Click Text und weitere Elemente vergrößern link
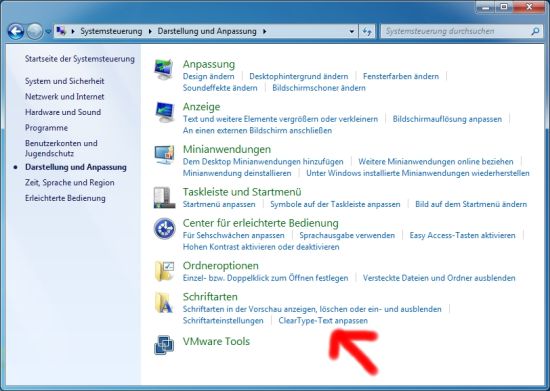The image size is (550, 391). pyautogui.click(x=280, y=119)
